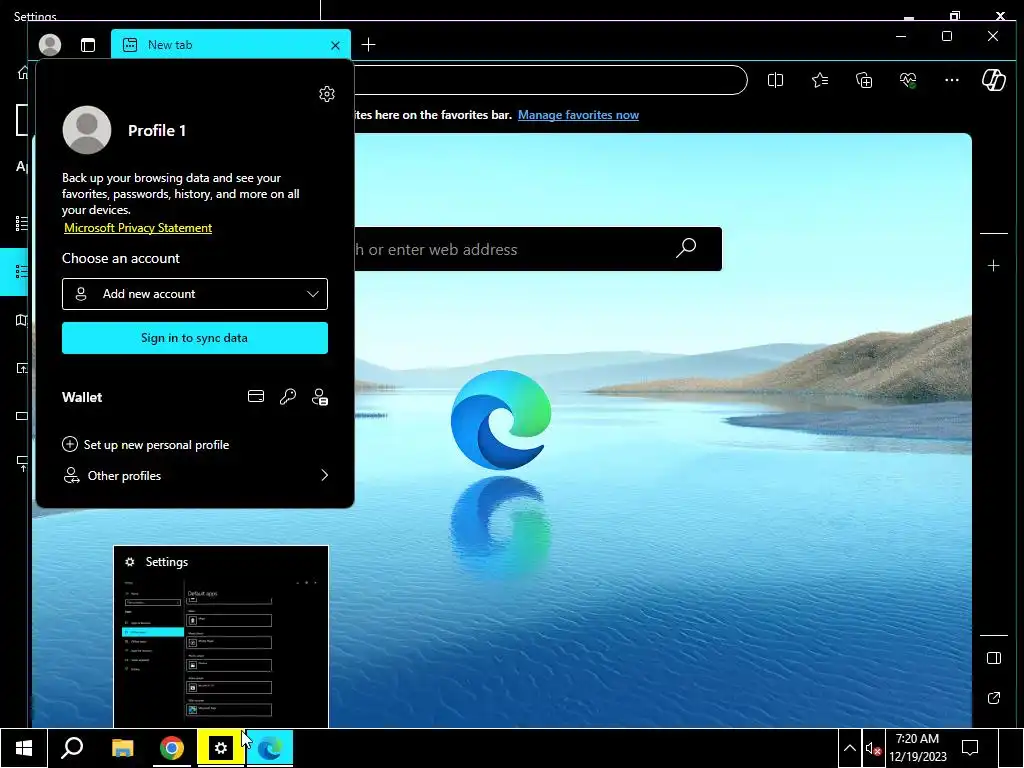Open Split screen icon in toolbar
The width and height of the screenshot is (1024, 768).
pos(775,80)
